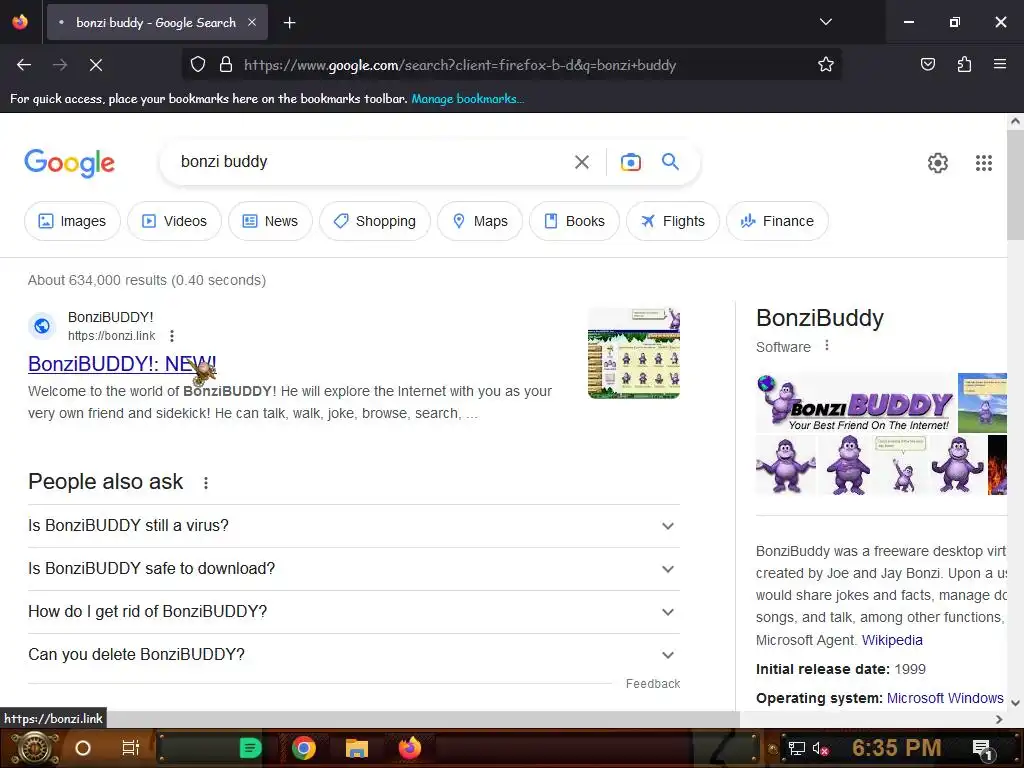Open the Extensions puzzle icon
The height and width of the screenshot is (768, 1024).
964,64
